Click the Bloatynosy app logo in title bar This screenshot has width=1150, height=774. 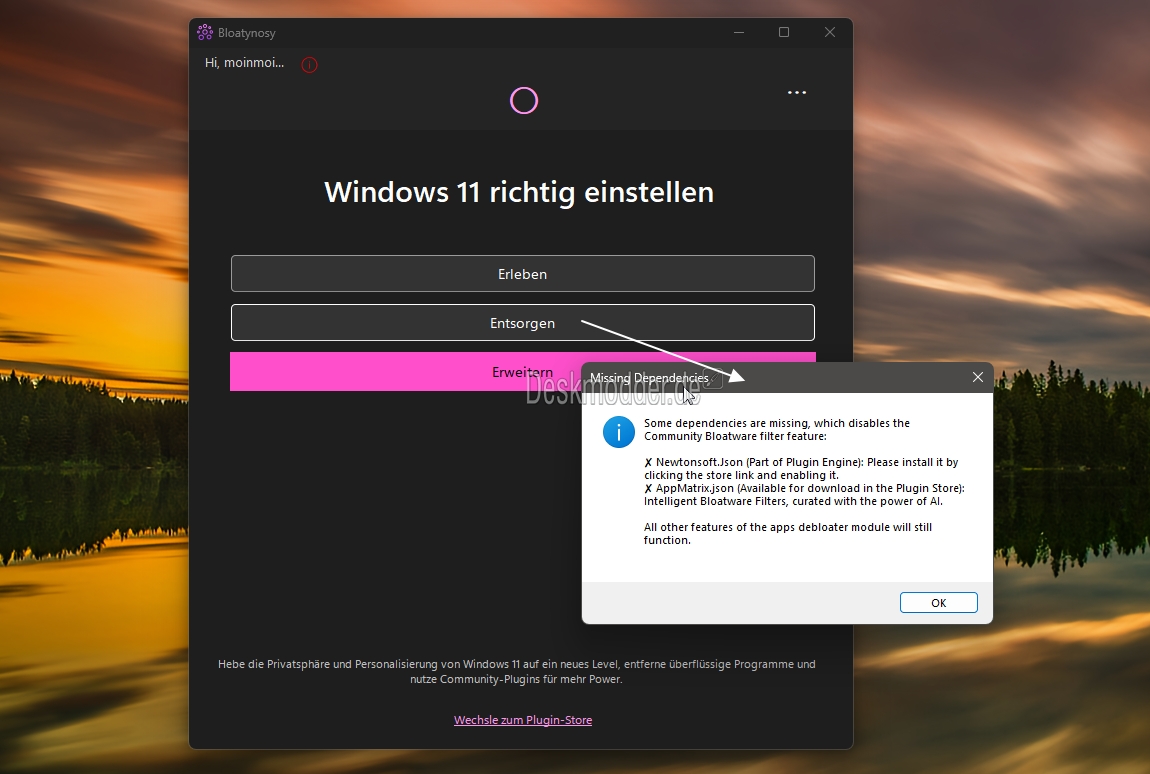click(205, 32)
